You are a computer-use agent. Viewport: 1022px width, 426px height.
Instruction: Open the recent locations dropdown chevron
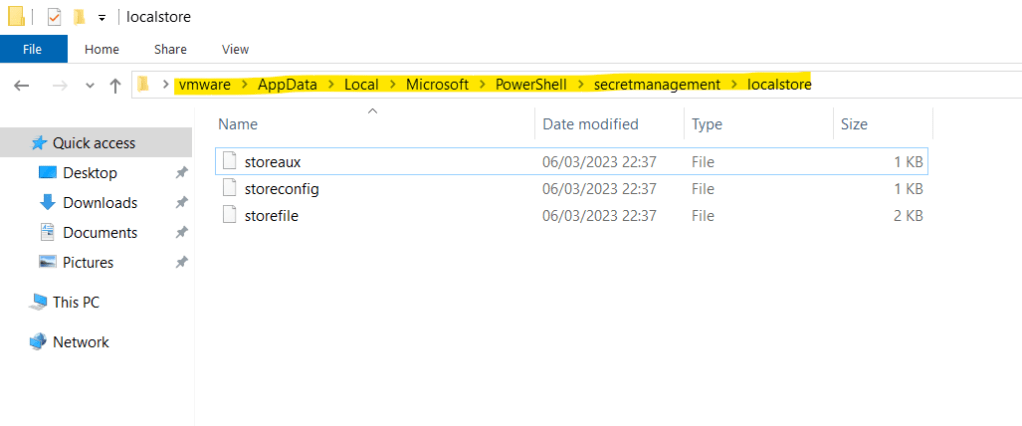click(88, 86)
